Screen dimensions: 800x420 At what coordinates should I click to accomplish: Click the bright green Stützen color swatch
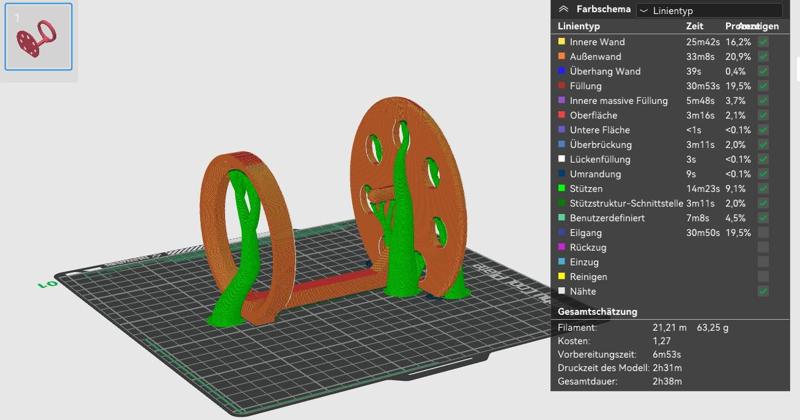click(562, 188)
